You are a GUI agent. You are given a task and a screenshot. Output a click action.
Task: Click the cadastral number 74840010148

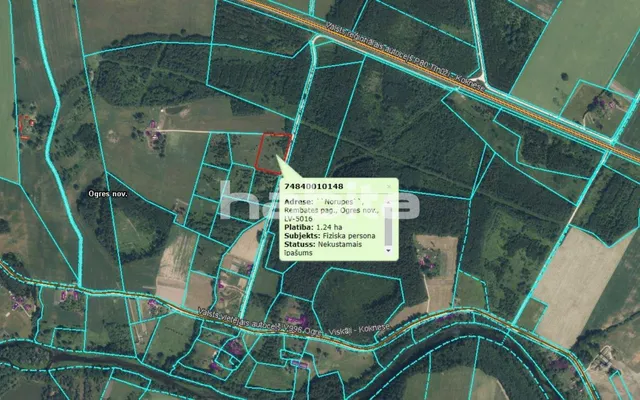pyautogui.click(x=313, y=187)
